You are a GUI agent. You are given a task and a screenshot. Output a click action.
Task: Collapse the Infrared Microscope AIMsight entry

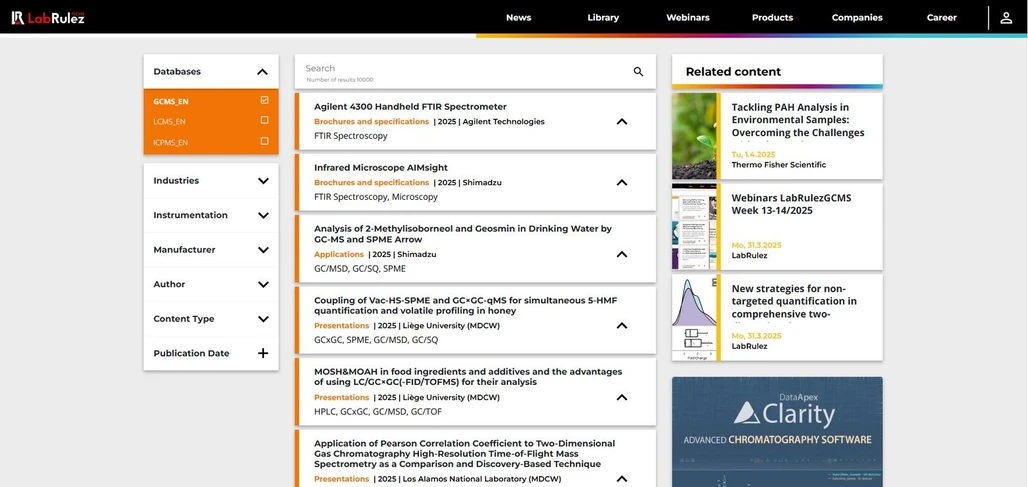tap(621, 183)
